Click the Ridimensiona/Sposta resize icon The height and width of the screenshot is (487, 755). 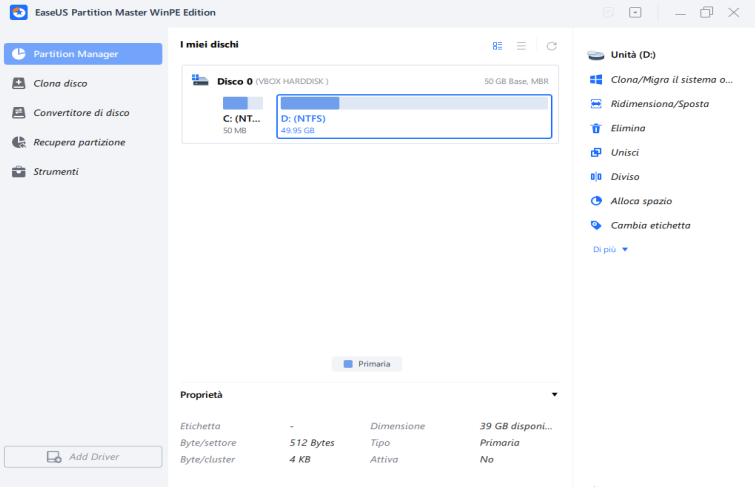coord(596,104)
